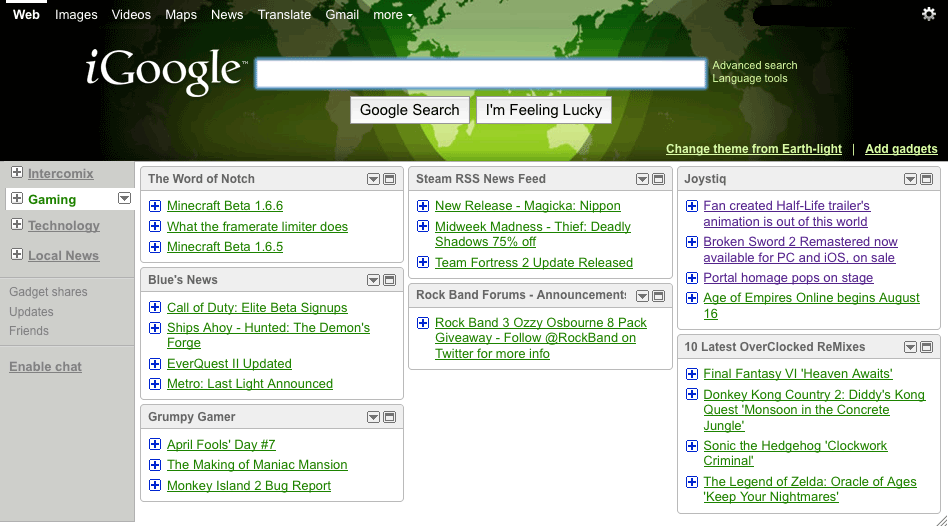The image size is (948, 527).
Task: Maximize Steam RSS News Feed gadget
Action: (x=658, y=179)
